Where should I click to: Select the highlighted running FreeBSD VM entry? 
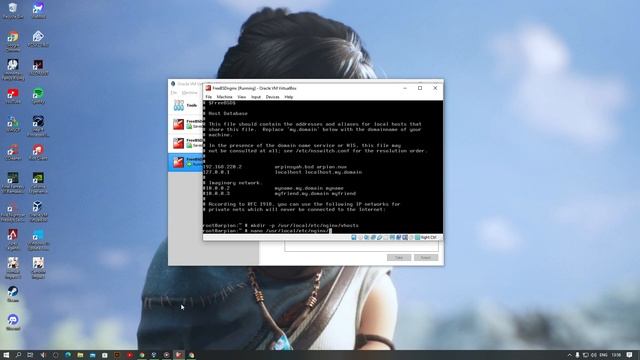pyautogui.click(x=186, y=162)
